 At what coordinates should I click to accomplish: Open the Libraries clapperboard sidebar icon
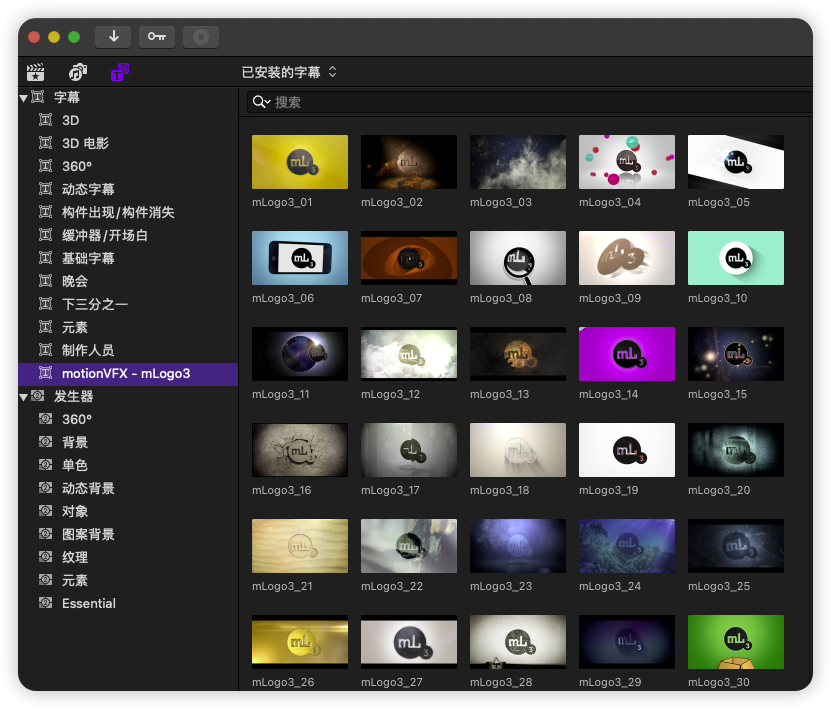click(36, 72)
